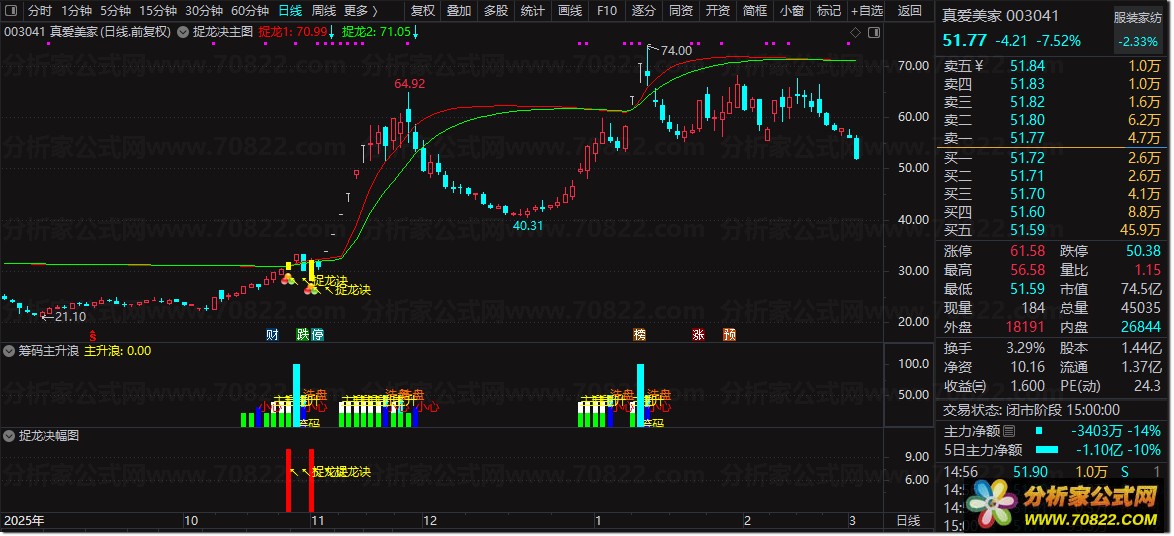Expand the 捉龙决幅图 indicator dropdown
This screenshot has width=1174, height=536.
(10, 435)
